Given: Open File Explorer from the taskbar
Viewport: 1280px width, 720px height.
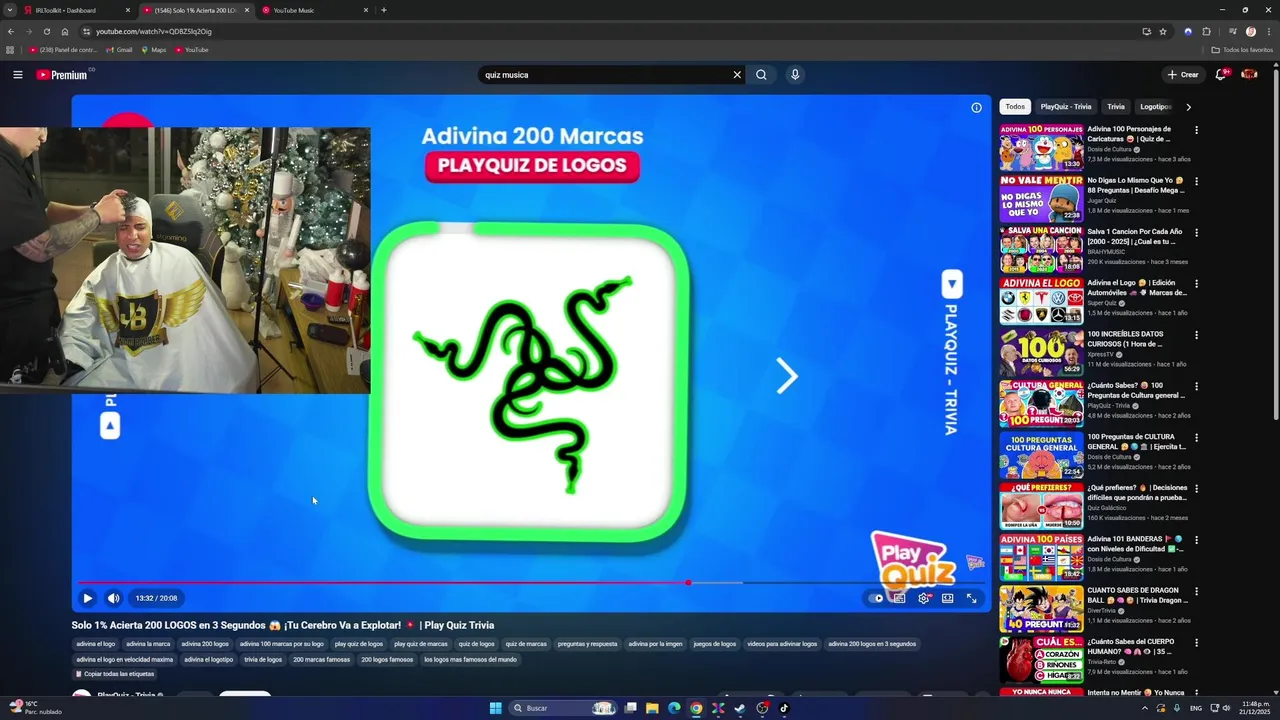Looking at the screenshot, I should [652, 708].
